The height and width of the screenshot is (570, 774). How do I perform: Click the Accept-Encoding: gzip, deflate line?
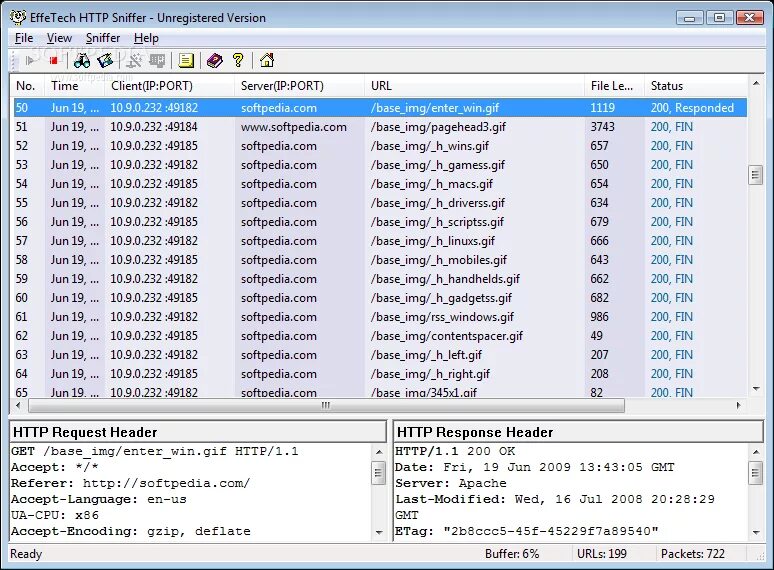(131, 532)
